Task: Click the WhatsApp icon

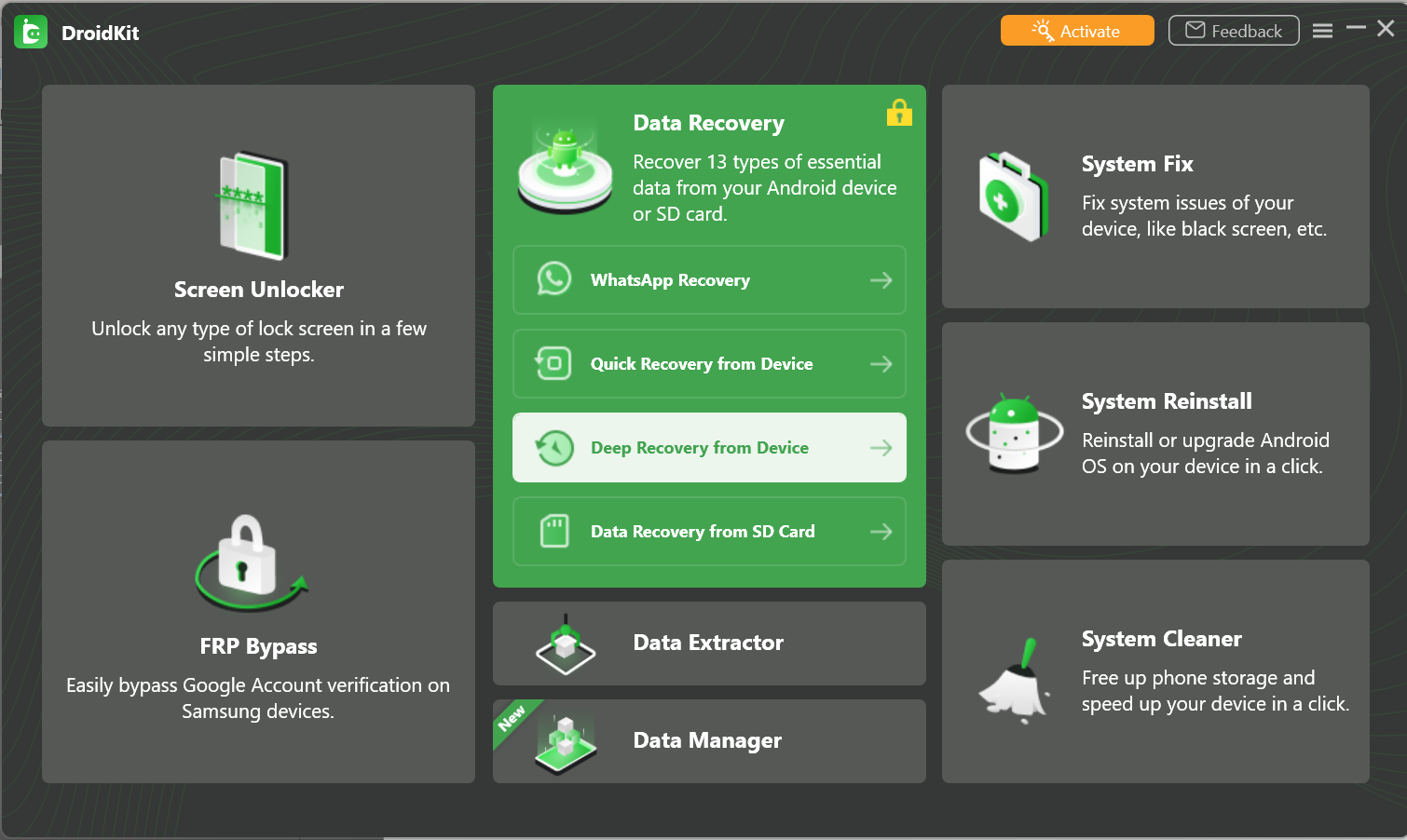Action: [554, 279]
